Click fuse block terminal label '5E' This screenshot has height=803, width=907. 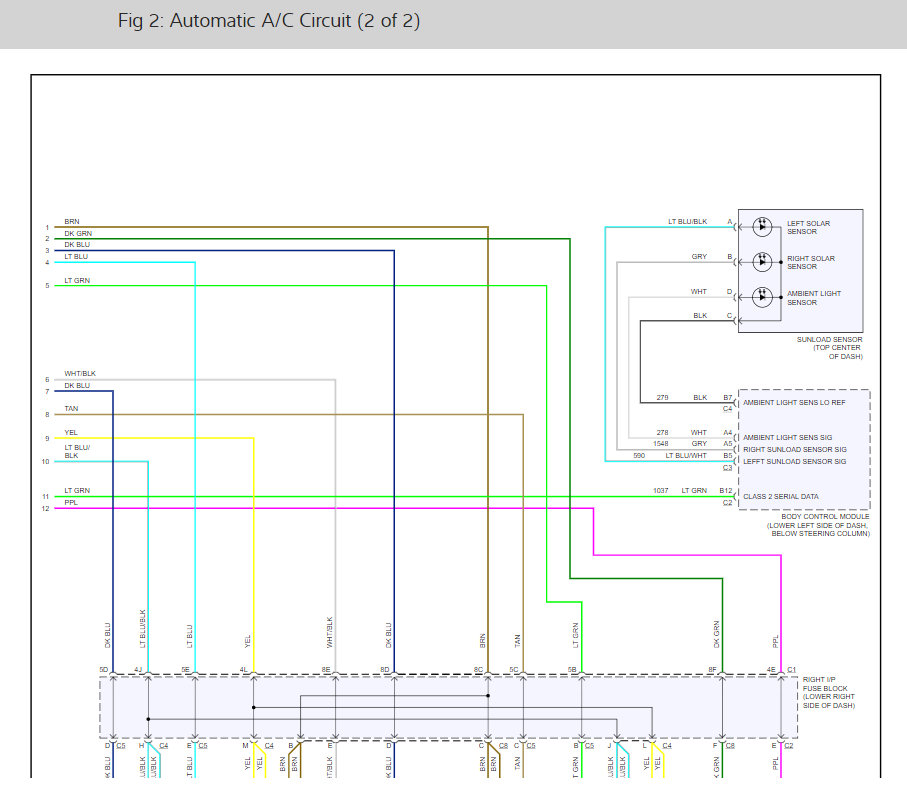[185, 669]
